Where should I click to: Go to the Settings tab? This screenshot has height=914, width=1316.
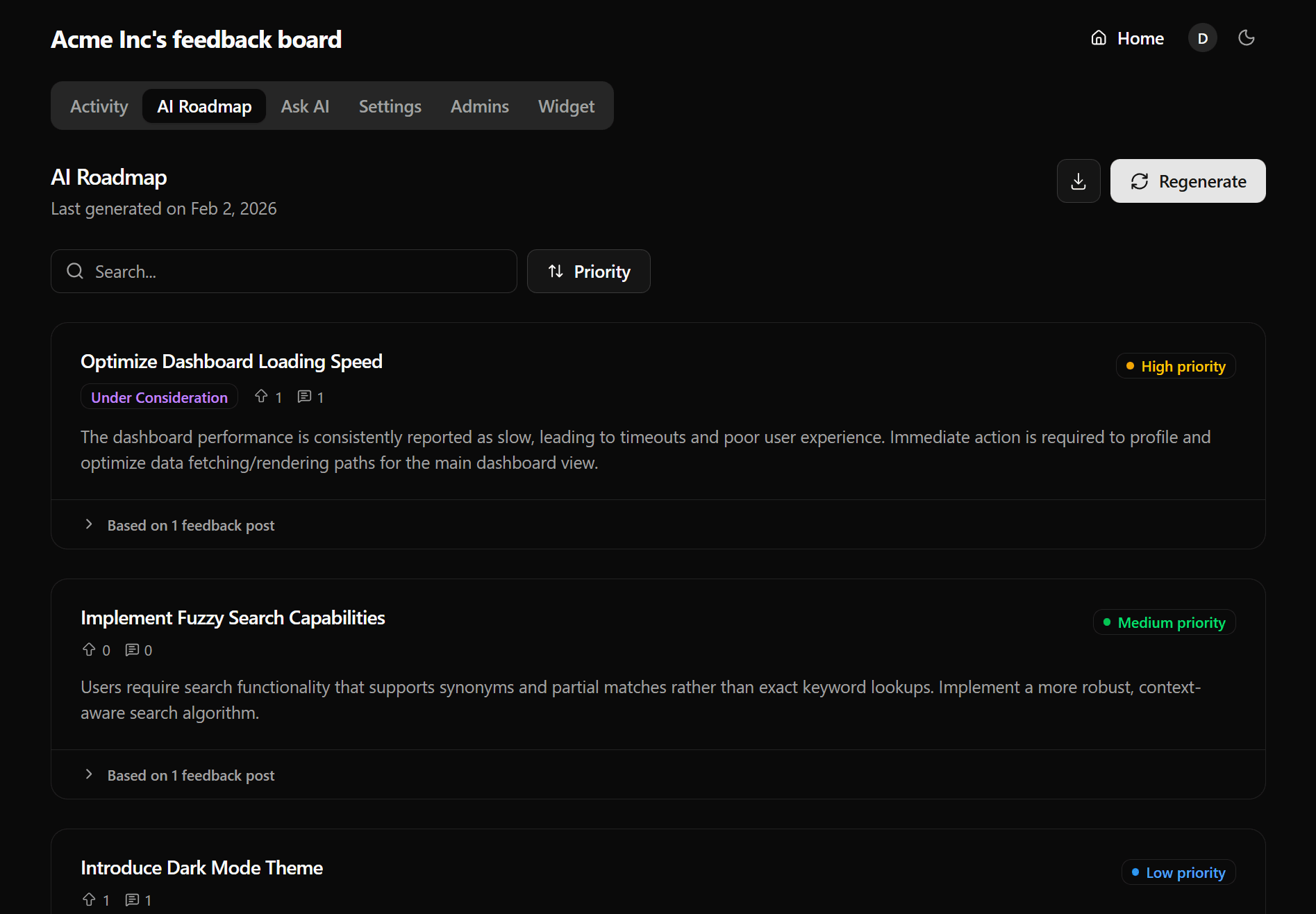[390, 106]
